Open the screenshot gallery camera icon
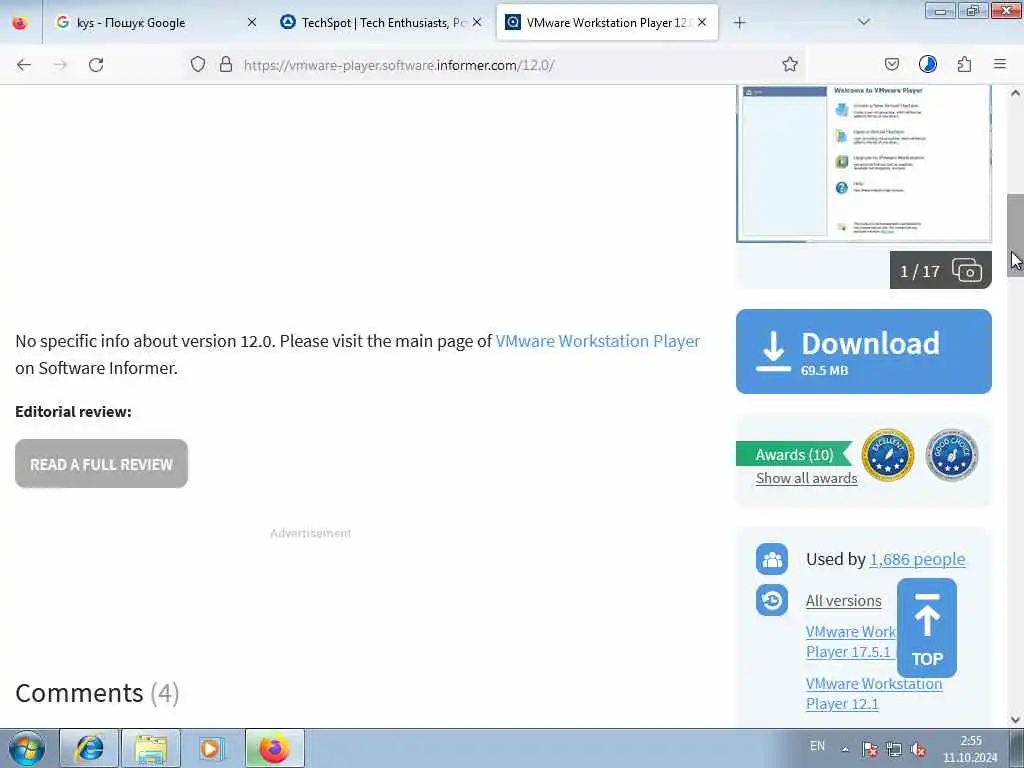 point(967,270)
